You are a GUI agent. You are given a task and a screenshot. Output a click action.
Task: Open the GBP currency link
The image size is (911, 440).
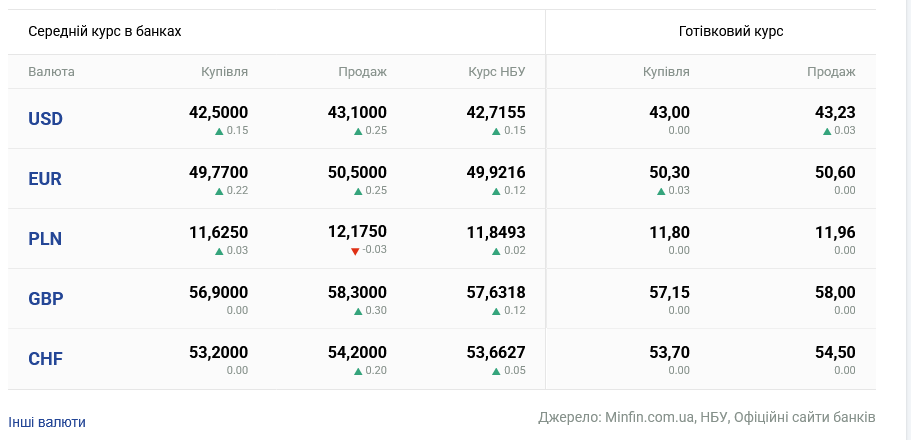point(45,299)
